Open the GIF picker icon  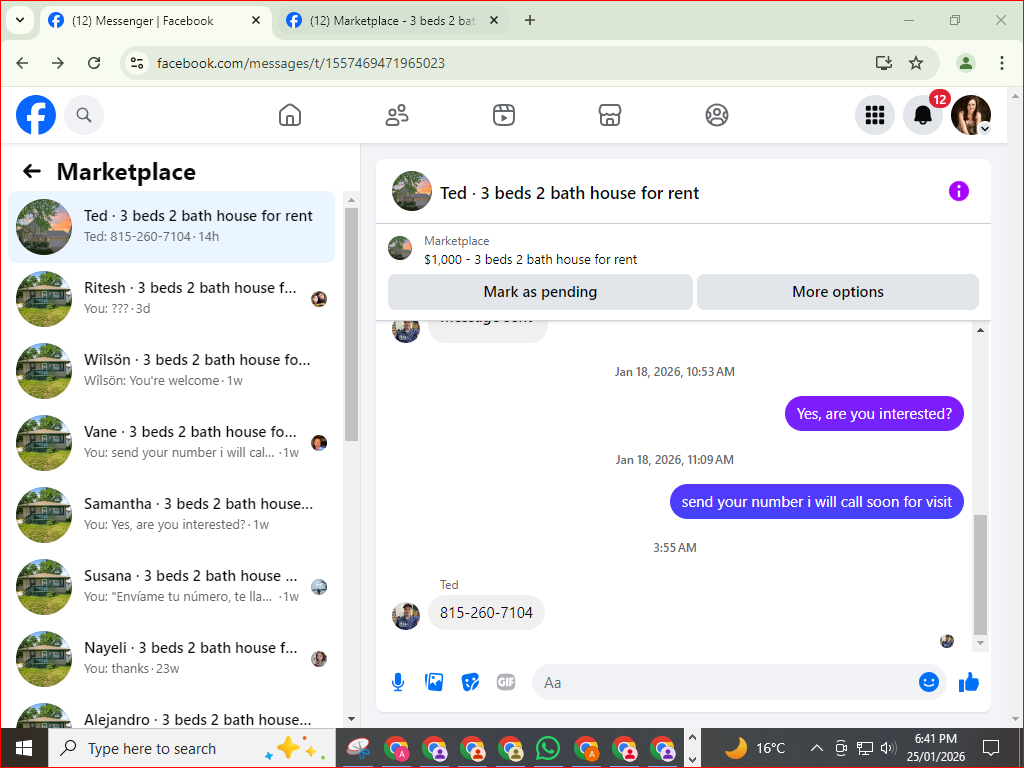(x=506, y=682)
